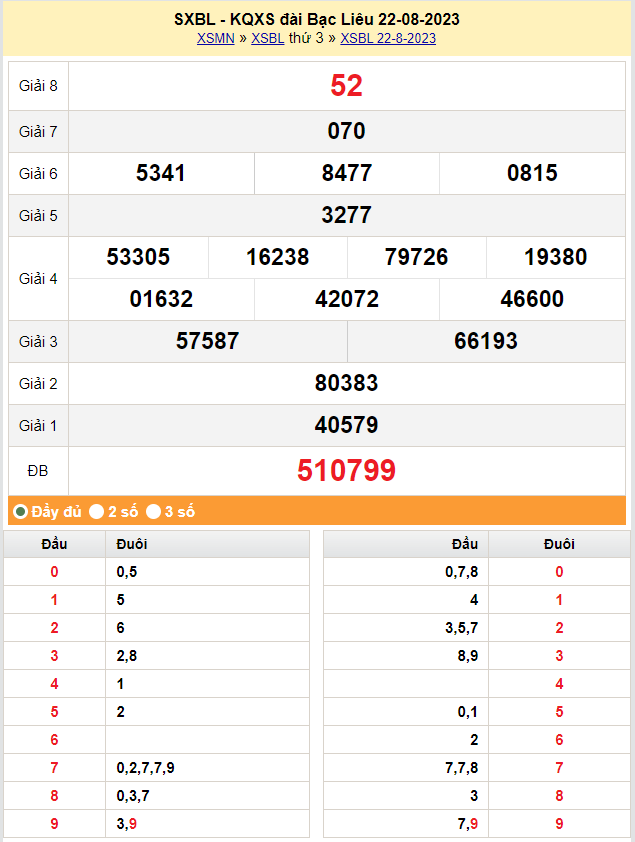Click the Giải 8 row label

38,86
